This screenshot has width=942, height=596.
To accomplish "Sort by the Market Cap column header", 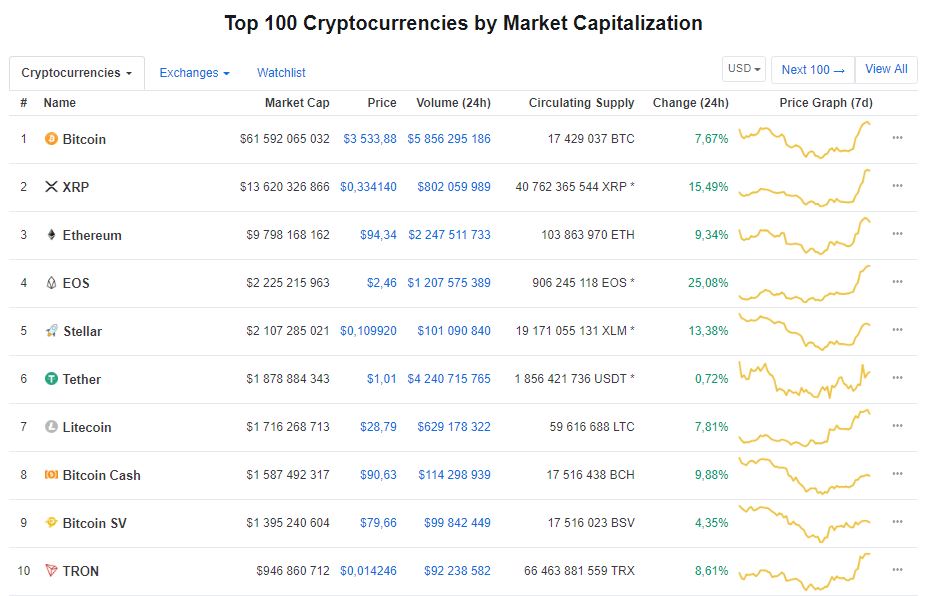I will pyautogui.click(x=297, y=103).
